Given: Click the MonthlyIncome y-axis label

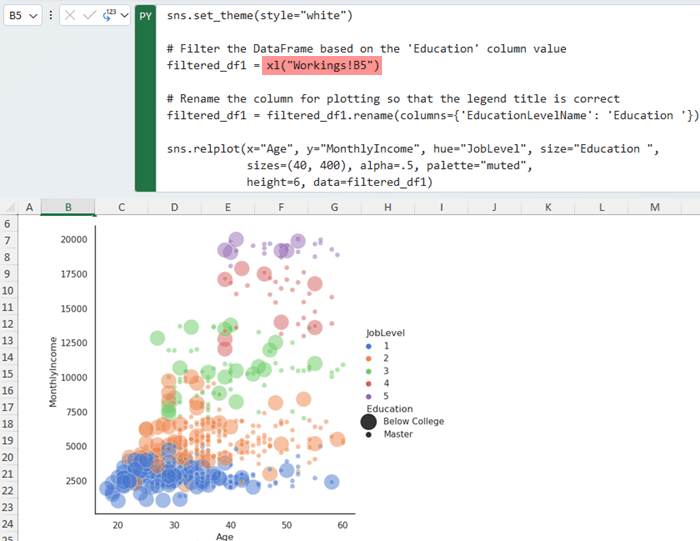Looking at the screenshot, I should 53,372.
